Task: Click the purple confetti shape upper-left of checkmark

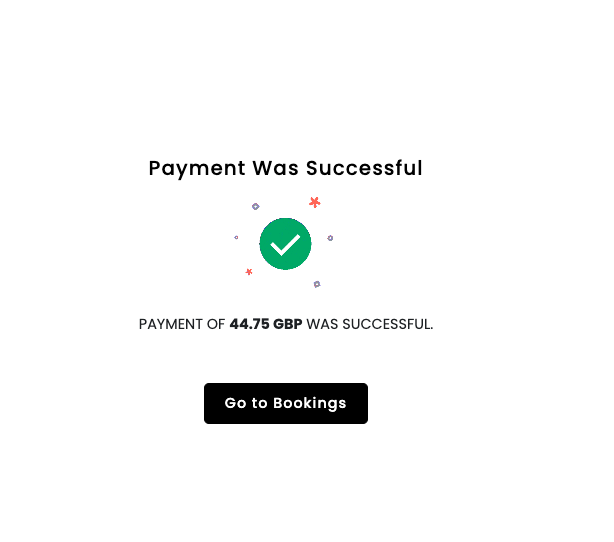Action: coord(255,206)
